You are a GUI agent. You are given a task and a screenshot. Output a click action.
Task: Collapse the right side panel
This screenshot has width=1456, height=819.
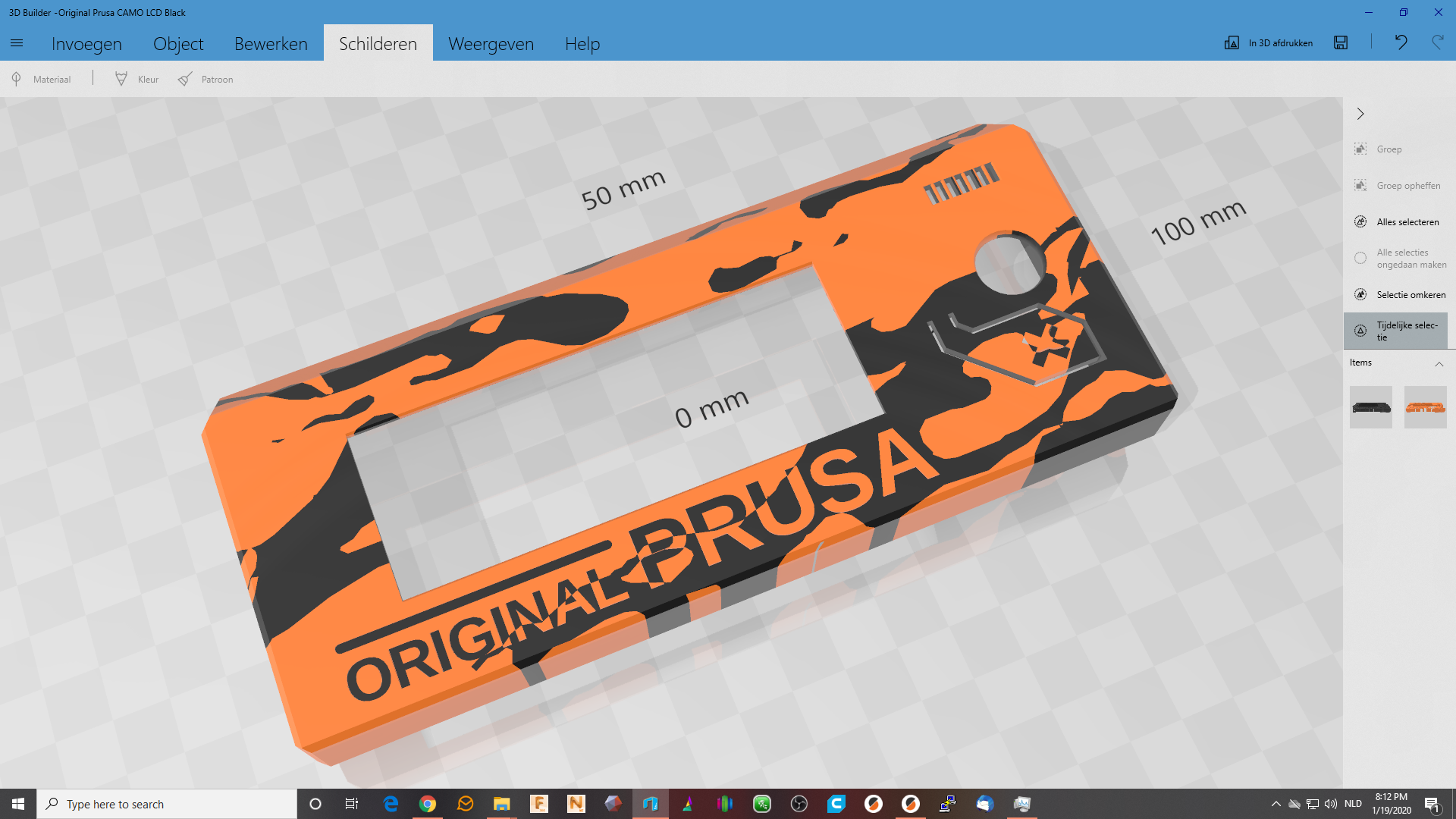[x=1360, y=114]
